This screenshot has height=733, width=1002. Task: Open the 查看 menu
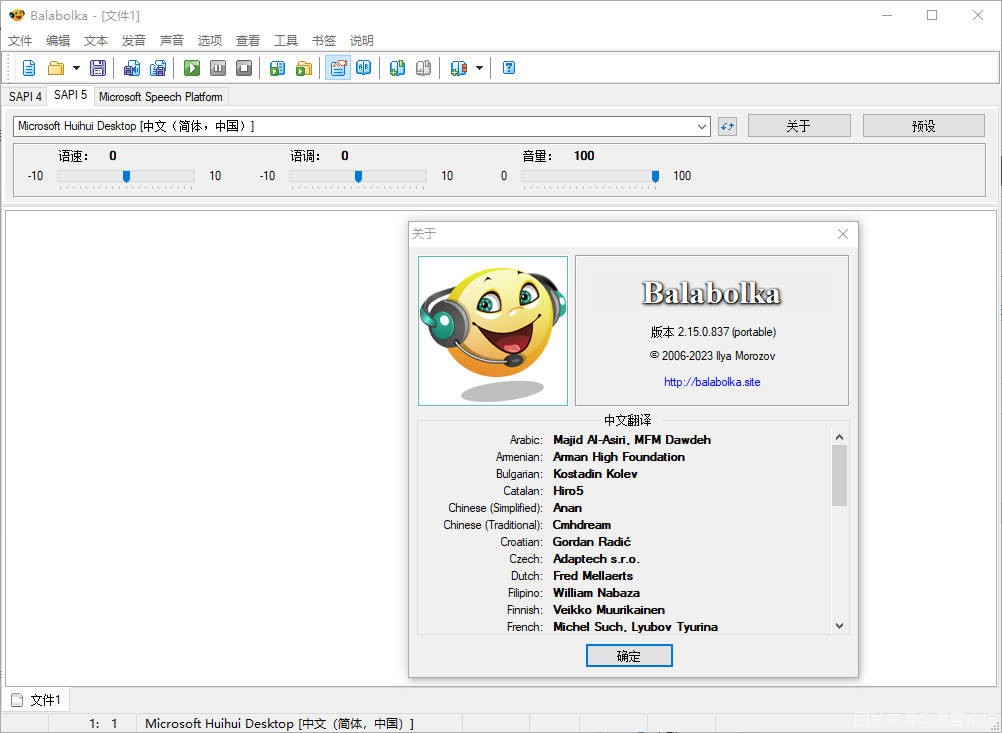(248, 41)
